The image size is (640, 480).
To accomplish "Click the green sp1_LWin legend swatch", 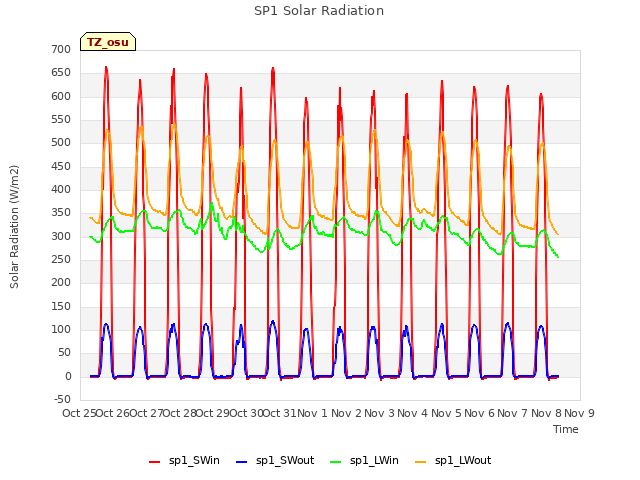I will tap(335, 462).
